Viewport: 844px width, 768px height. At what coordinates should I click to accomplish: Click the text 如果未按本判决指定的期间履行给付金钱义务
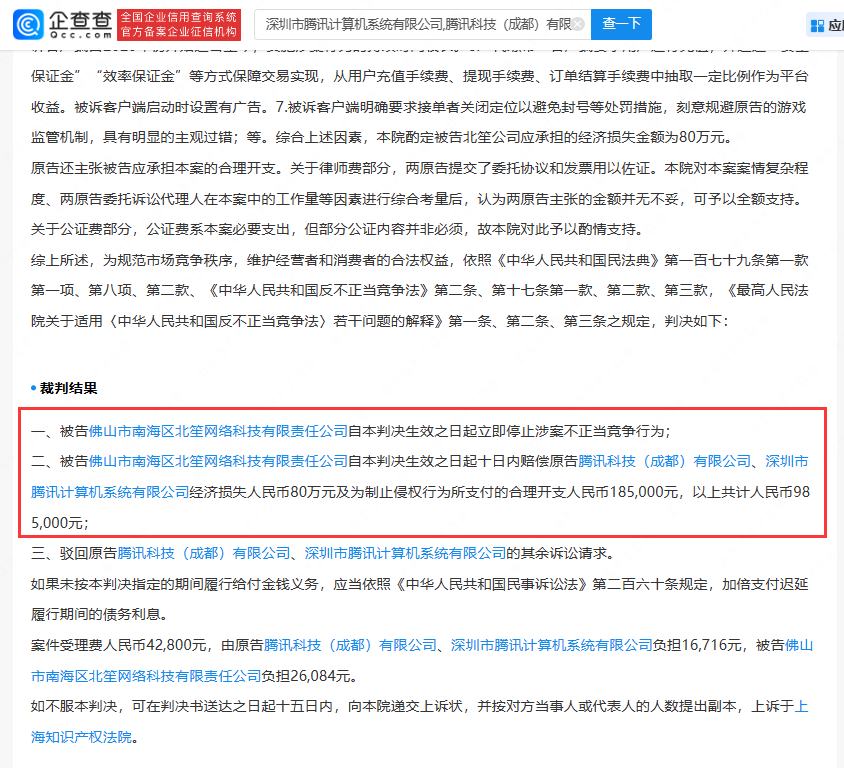tap(174, 584)
